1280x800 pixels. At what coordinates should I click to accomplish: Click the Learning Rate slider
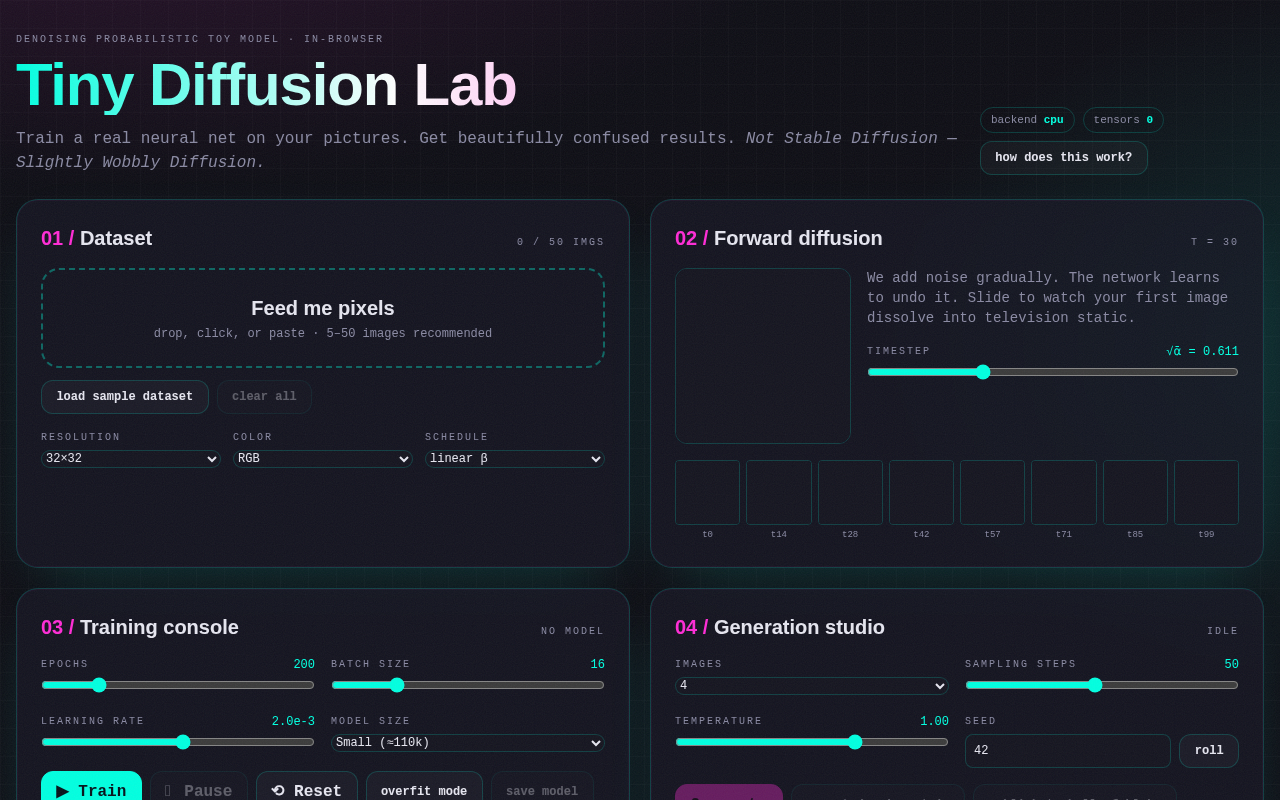pos(178,742)
